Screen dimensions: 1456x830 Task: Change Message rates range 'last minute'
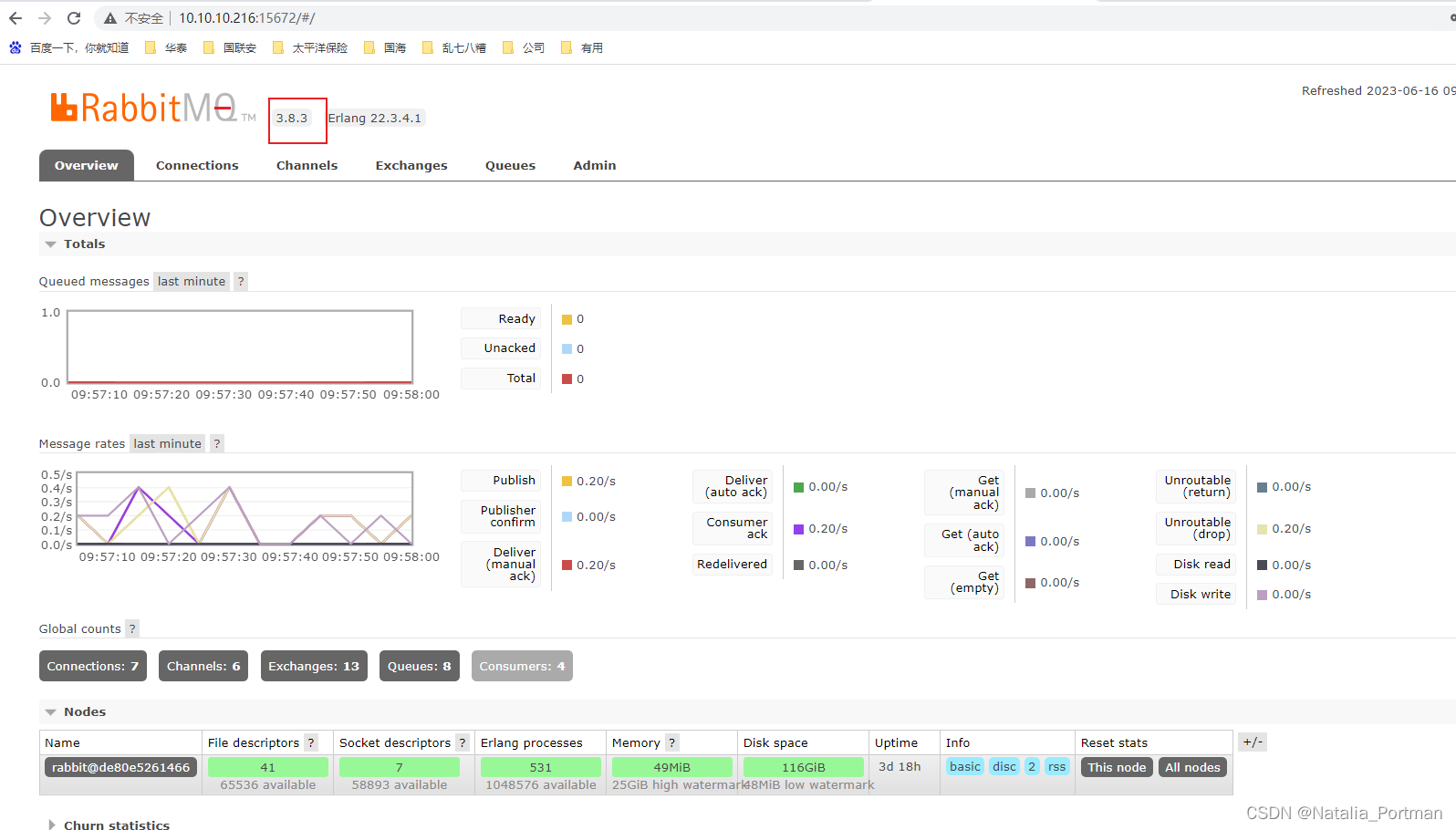(168, 443)
